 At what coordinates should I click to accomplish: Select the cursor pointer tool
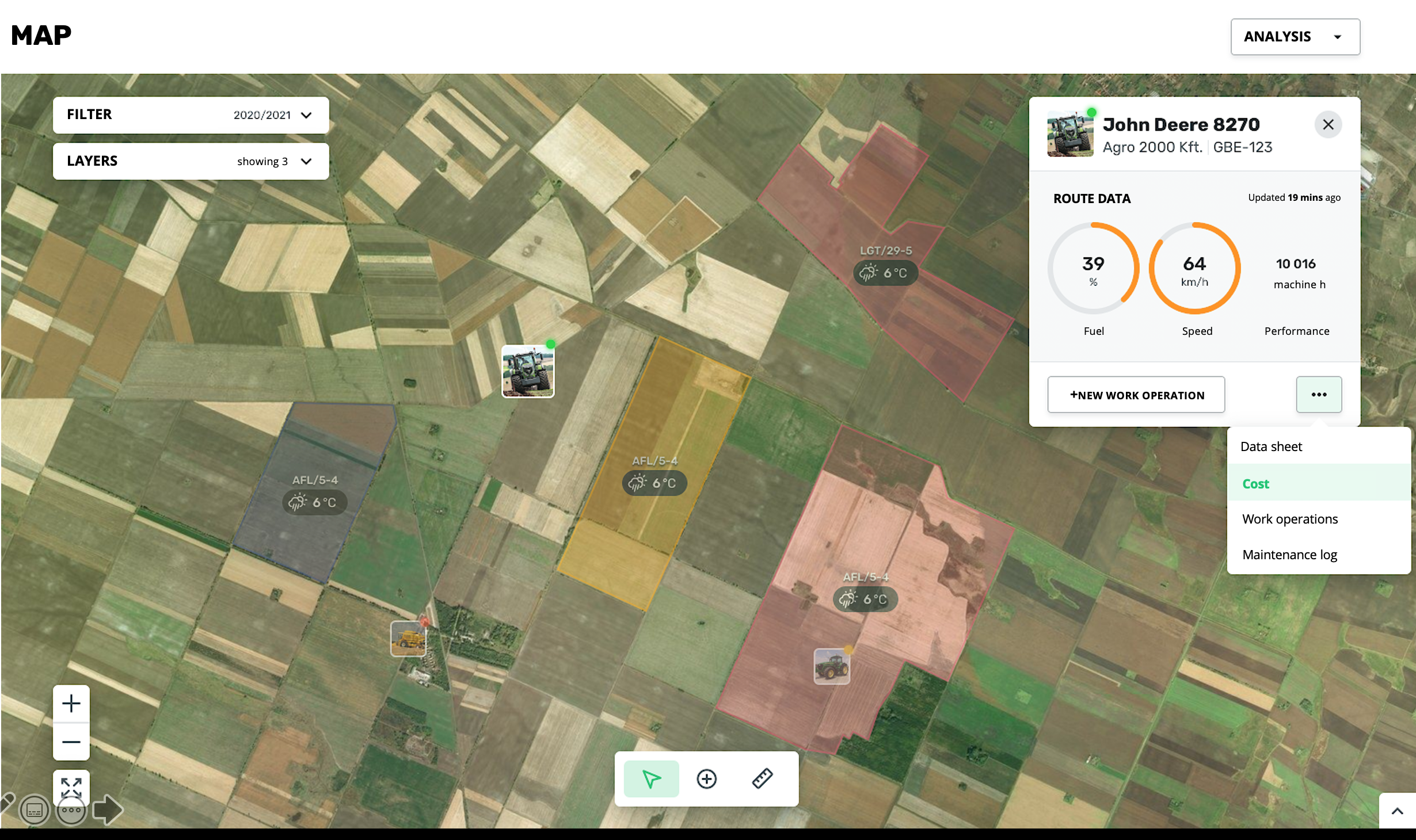pos(651,779)
